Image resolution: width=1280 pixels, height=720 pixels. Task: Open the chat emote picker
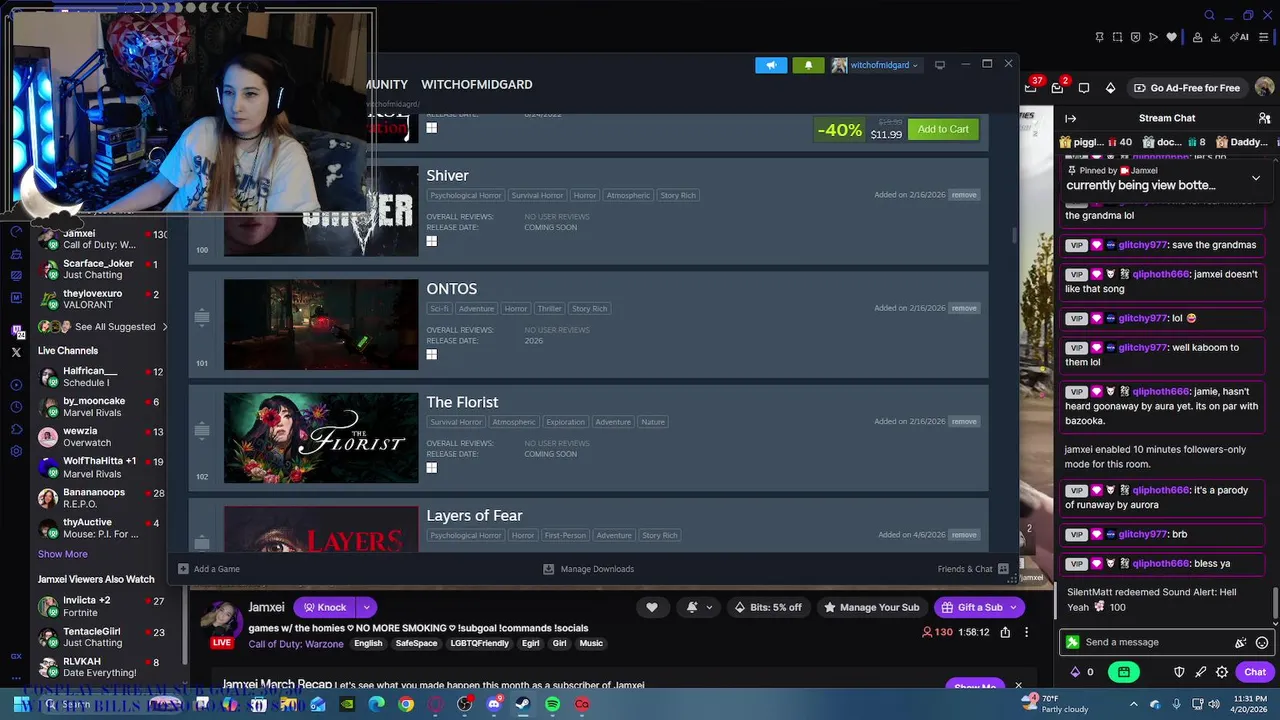[1262, 643]
